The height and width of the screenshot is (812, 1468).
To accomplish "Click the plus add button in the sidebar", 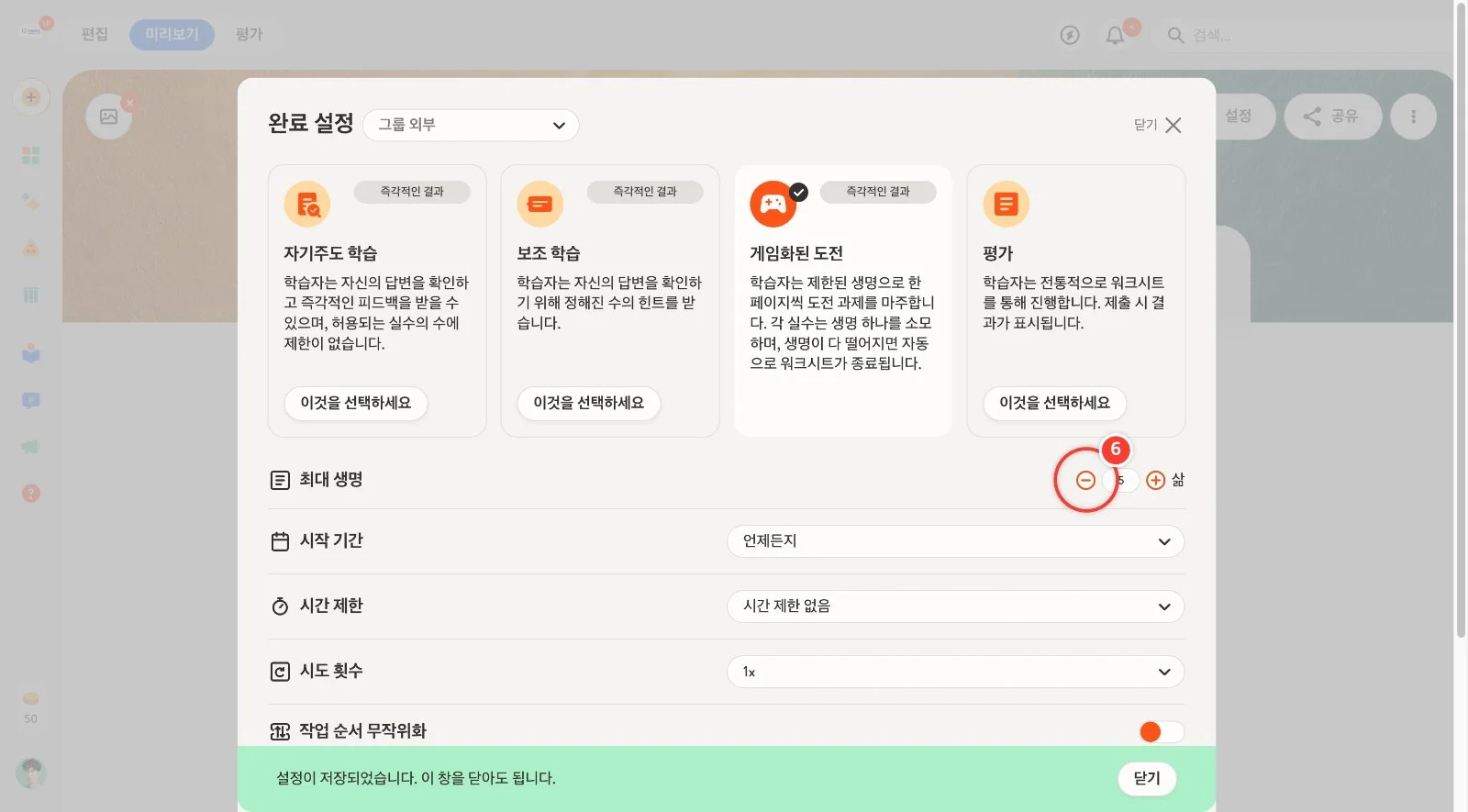I will pos(31,97).
